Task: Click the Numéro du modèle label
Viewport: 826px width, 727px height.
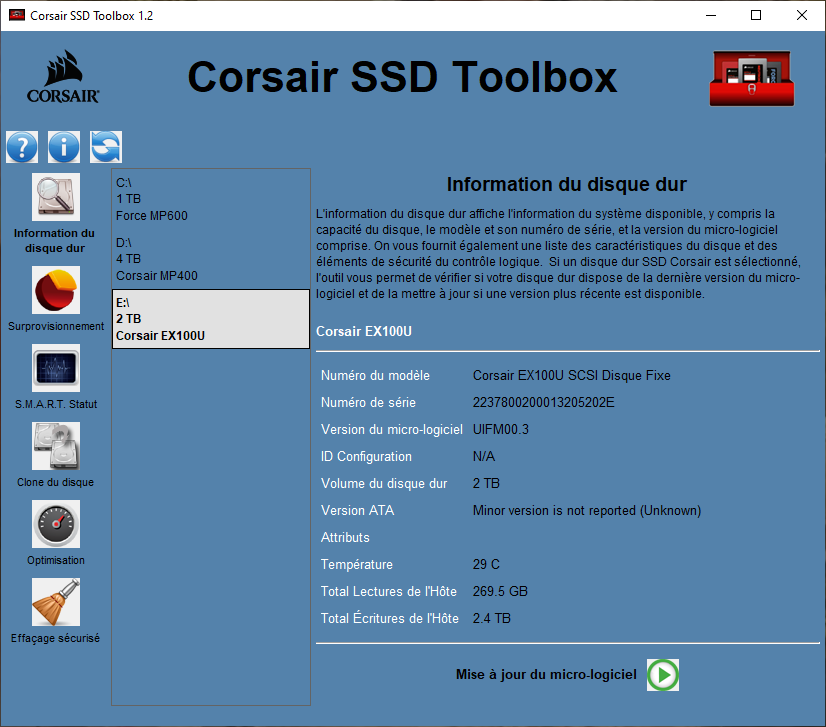Action: click(375, 376)
